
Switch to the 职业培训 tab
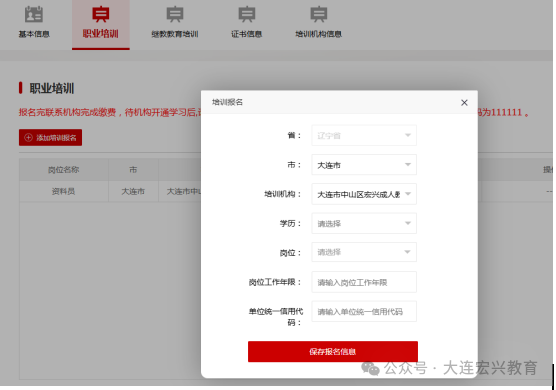tap(101, 24)
